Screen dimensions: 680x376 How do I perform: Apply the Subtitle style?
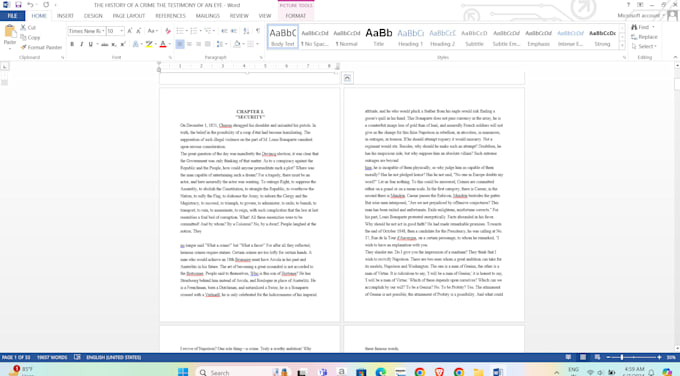[x=474, y=37]
